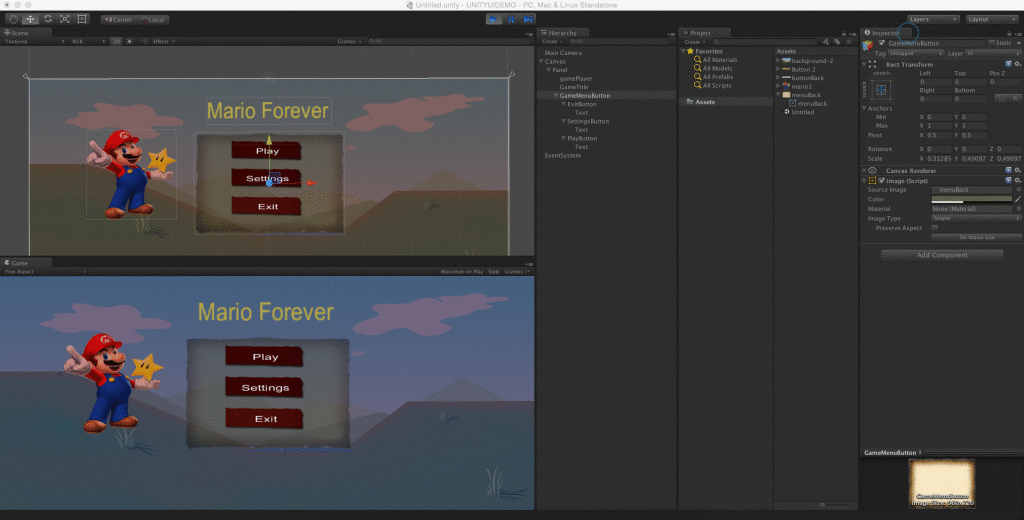This screenshot has height=520, width=1024.
Task: Click the Project save-search star icon
Action: tap(848, 42)
